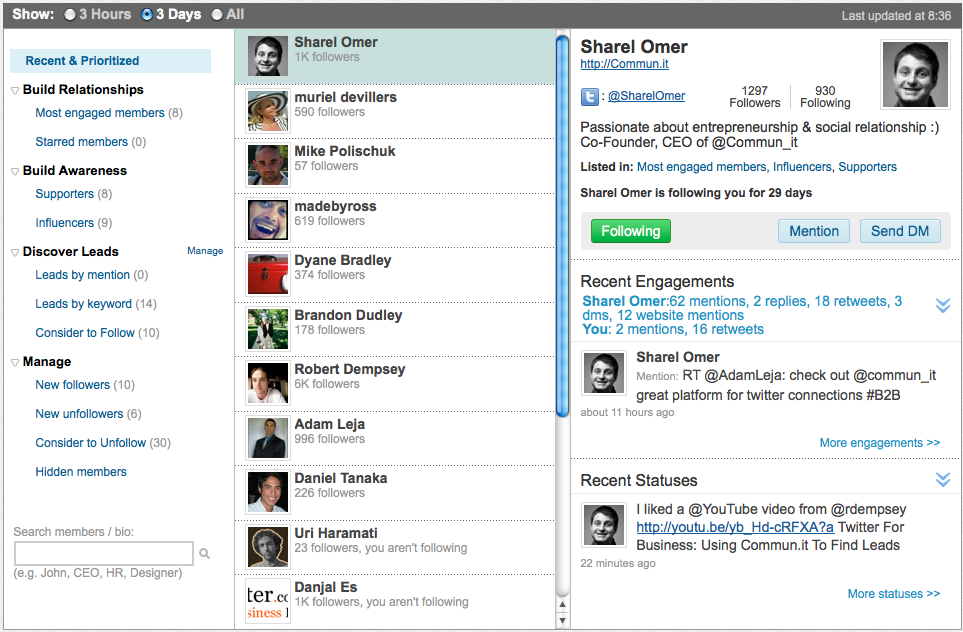Open Dyane Bradley's red avatar thumbnail
The width and height of the screenshot is (963, 632).
point(267,274)
